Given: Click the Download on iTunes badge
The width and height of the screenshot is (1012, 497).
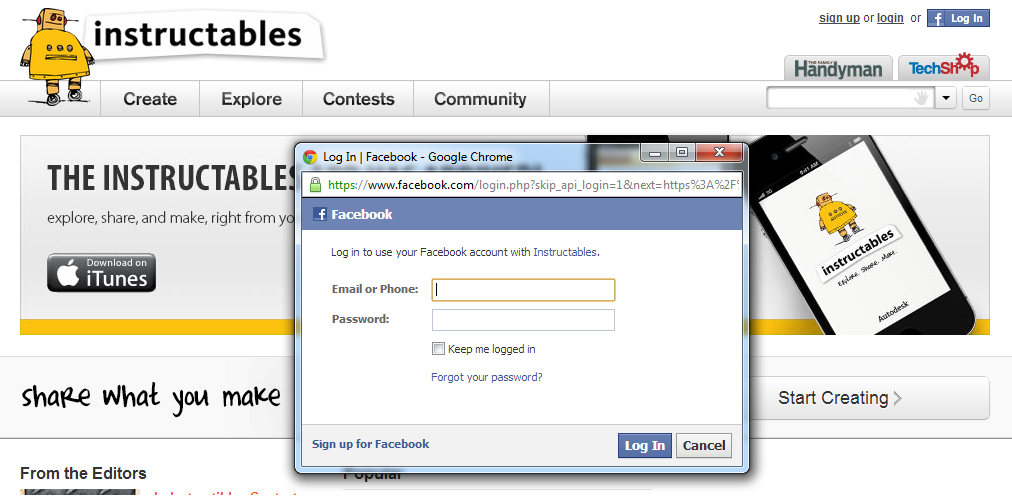Looking at the screenshot, I should (102, 272).
